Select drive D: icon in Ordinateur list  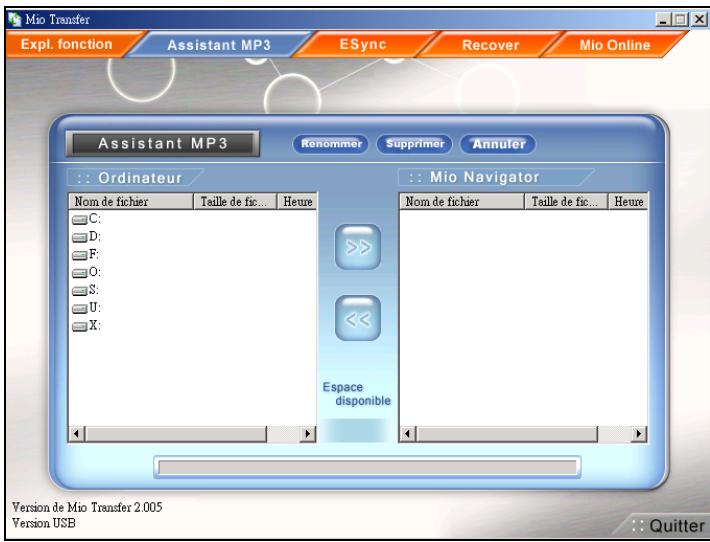(x=80, y=237)
